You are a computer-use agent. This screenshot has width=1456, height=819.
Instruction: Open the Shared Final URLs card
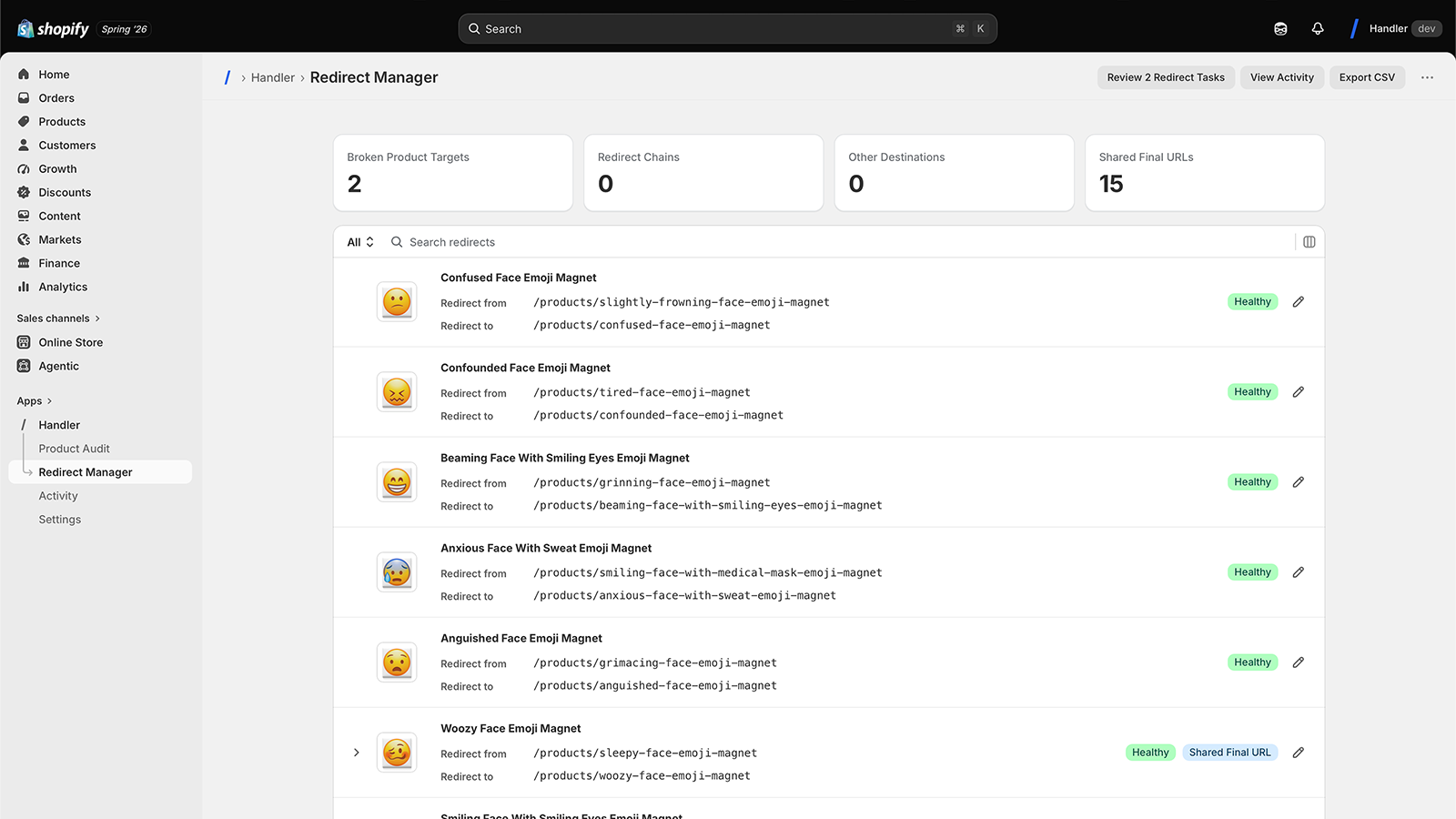pyautogui.click(x=1205, y=173)
